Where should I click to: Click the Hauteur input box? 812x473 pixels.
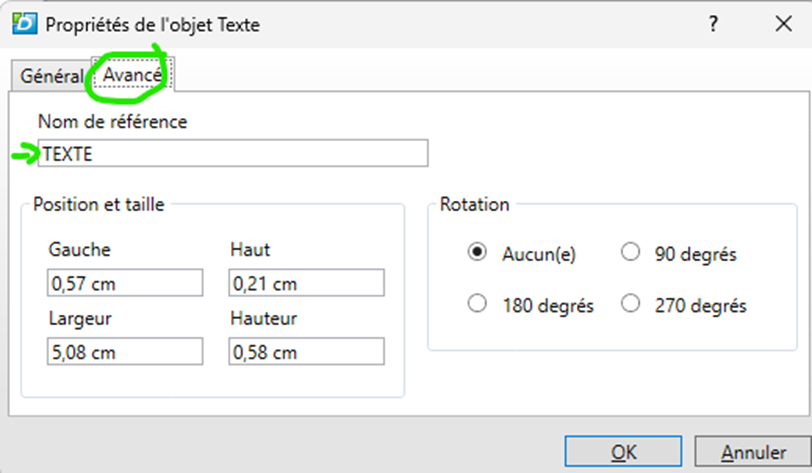(x=307, y=352)
